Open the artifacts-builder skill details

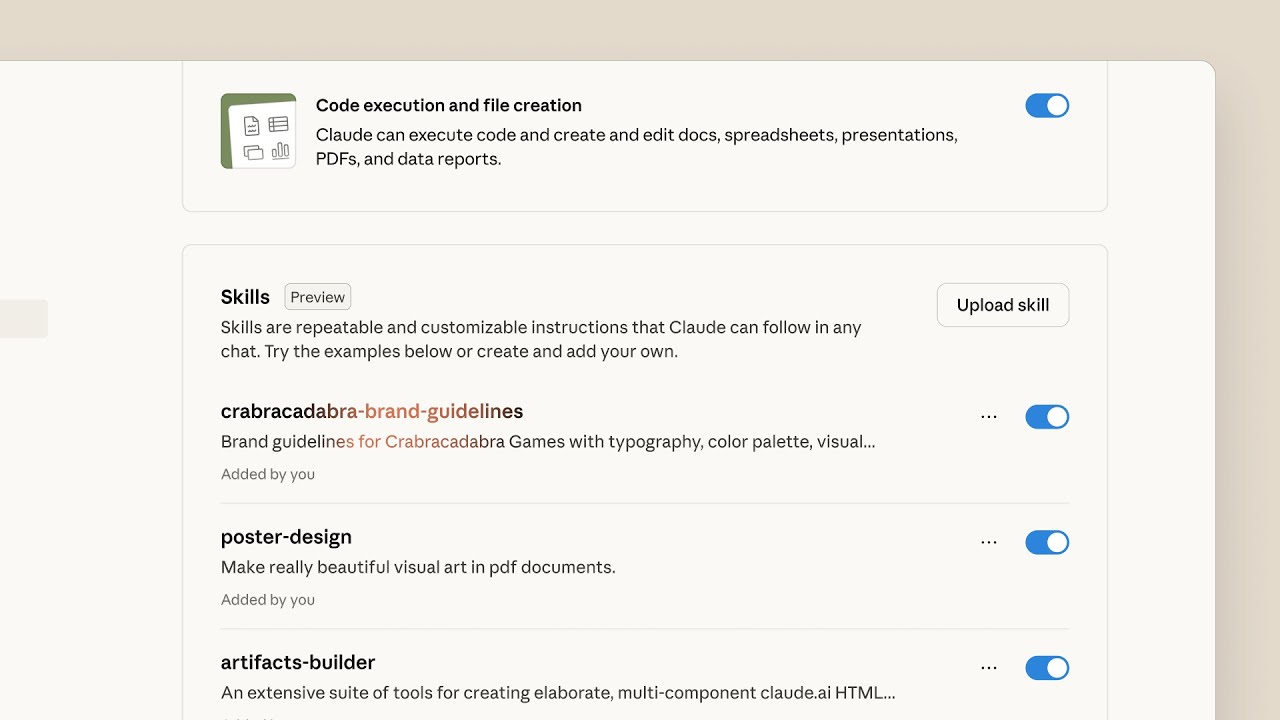tap(297, 662)
